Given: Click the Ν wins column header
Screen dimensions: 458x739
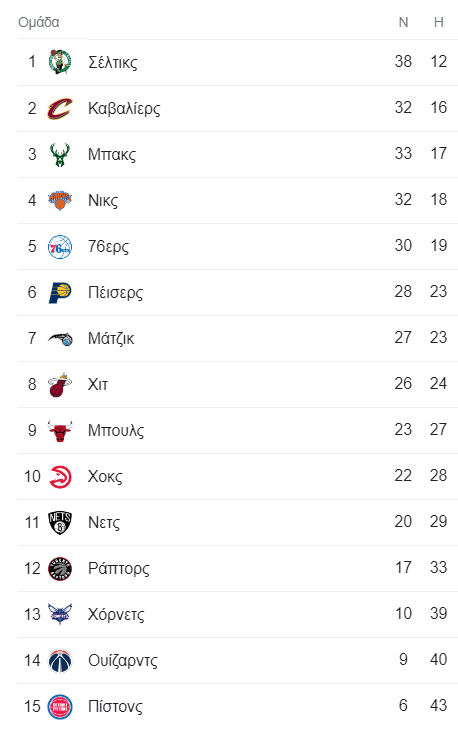Looking at the screenshot, I should [x=403, y=22].
